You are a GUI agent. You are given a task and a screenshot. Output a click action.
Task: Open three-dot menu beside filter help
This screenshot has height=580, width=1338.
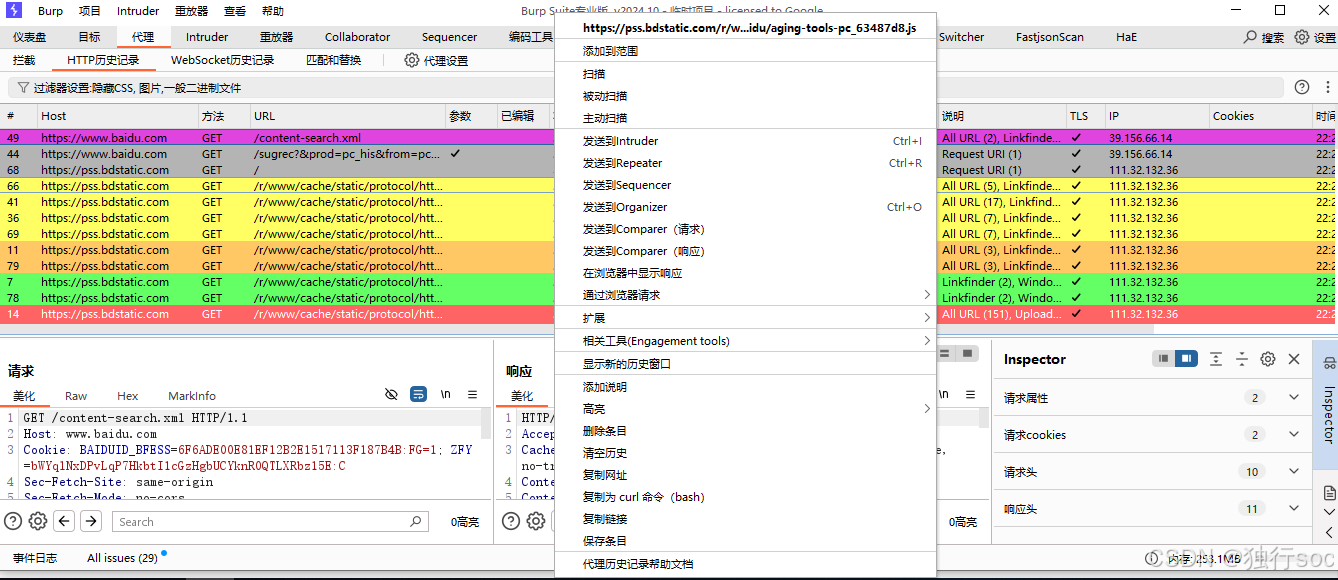[x=1328, y=87]
